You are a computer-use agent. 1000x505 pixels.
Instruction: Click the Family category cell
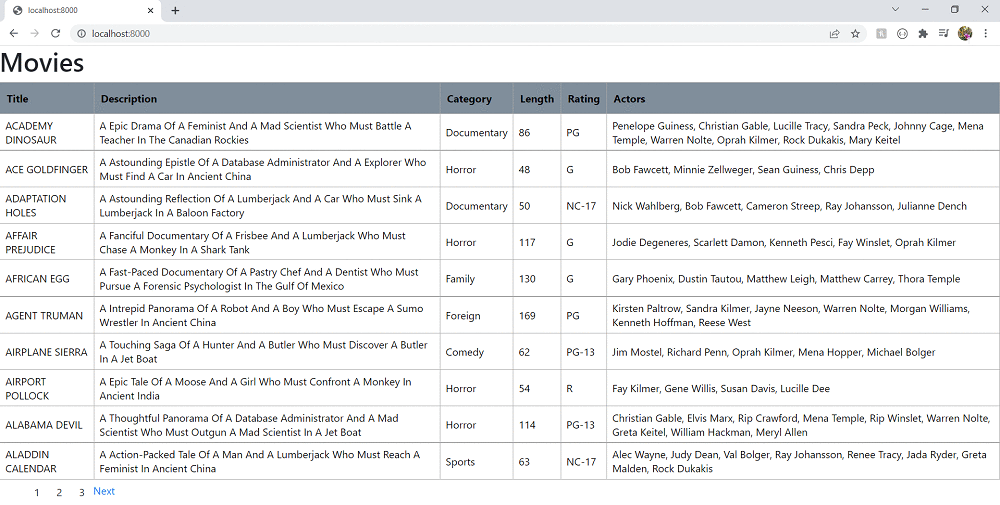coord(476,279)
